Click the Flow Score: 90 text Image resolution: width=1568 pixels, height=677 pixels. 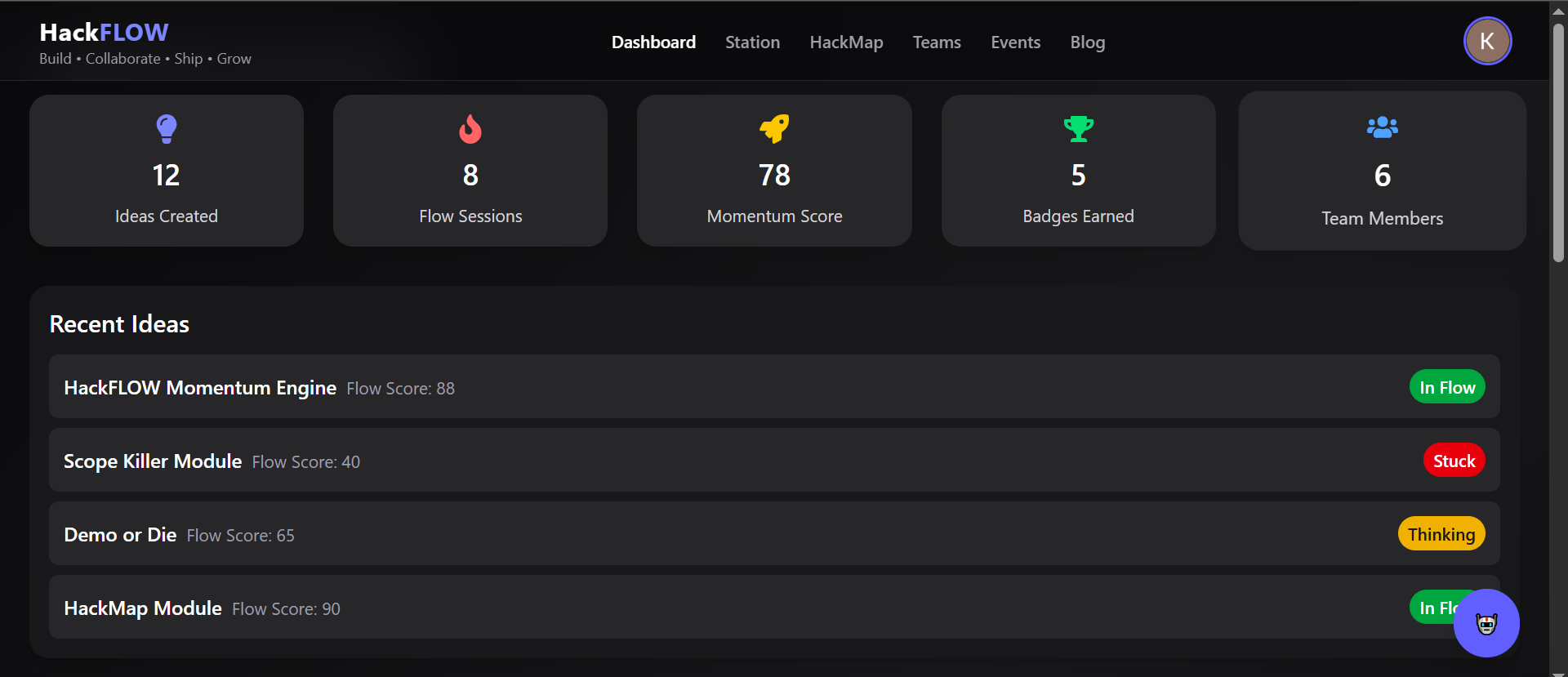click(x=286, y=609)
